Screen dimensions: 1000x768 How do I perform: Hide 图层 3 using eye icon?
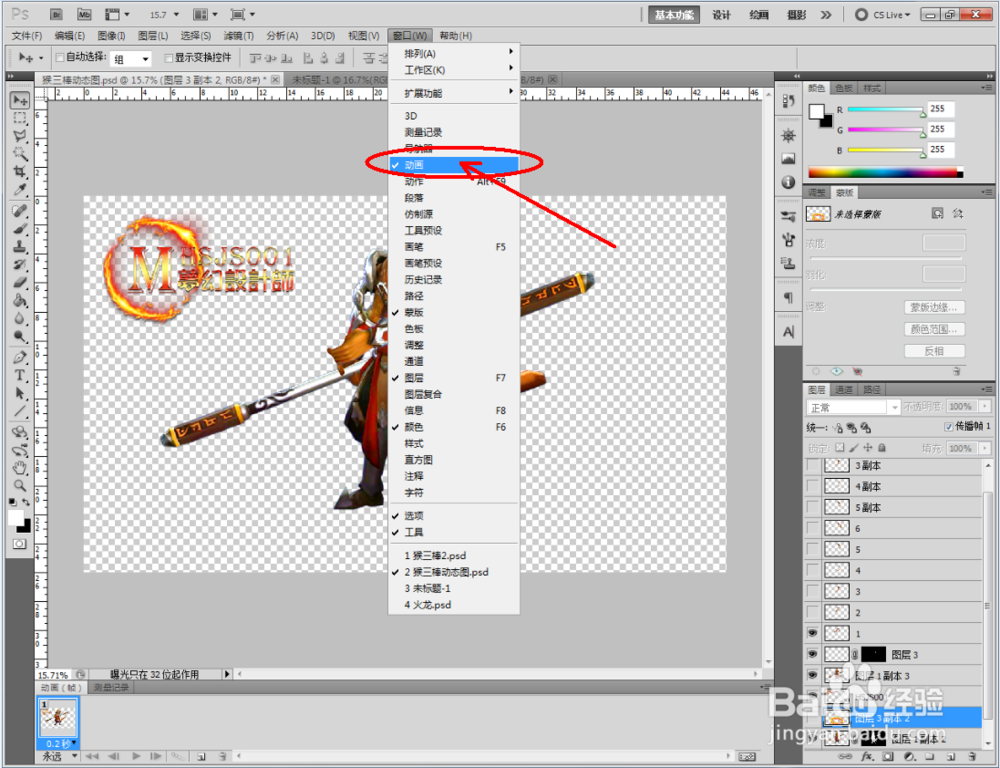pyautogui.click(x=812, y=654)
